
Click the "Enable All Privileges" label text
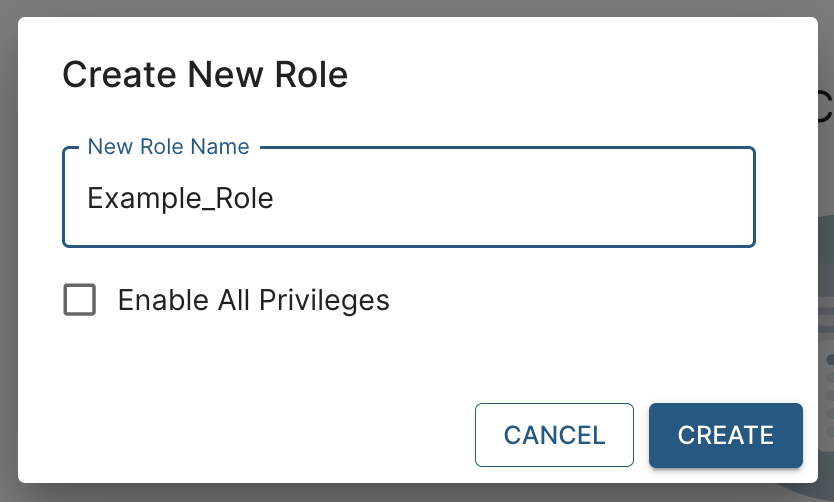253,300
